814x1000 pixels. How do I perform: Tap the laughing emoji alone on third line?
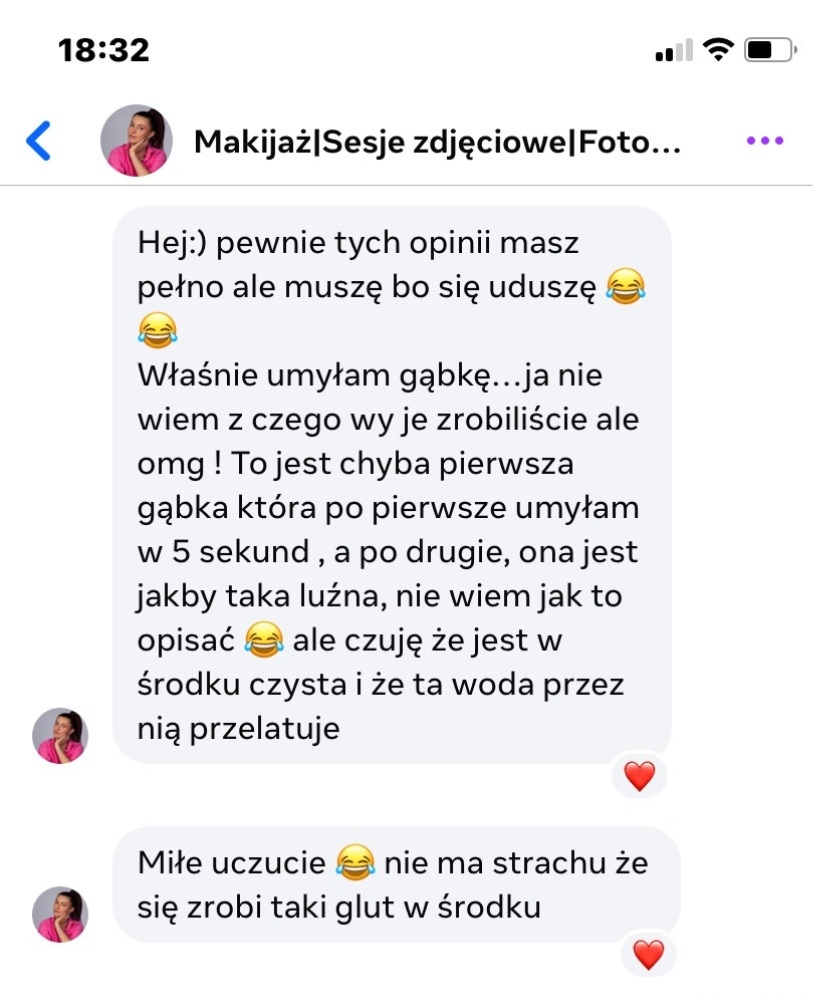158,330
